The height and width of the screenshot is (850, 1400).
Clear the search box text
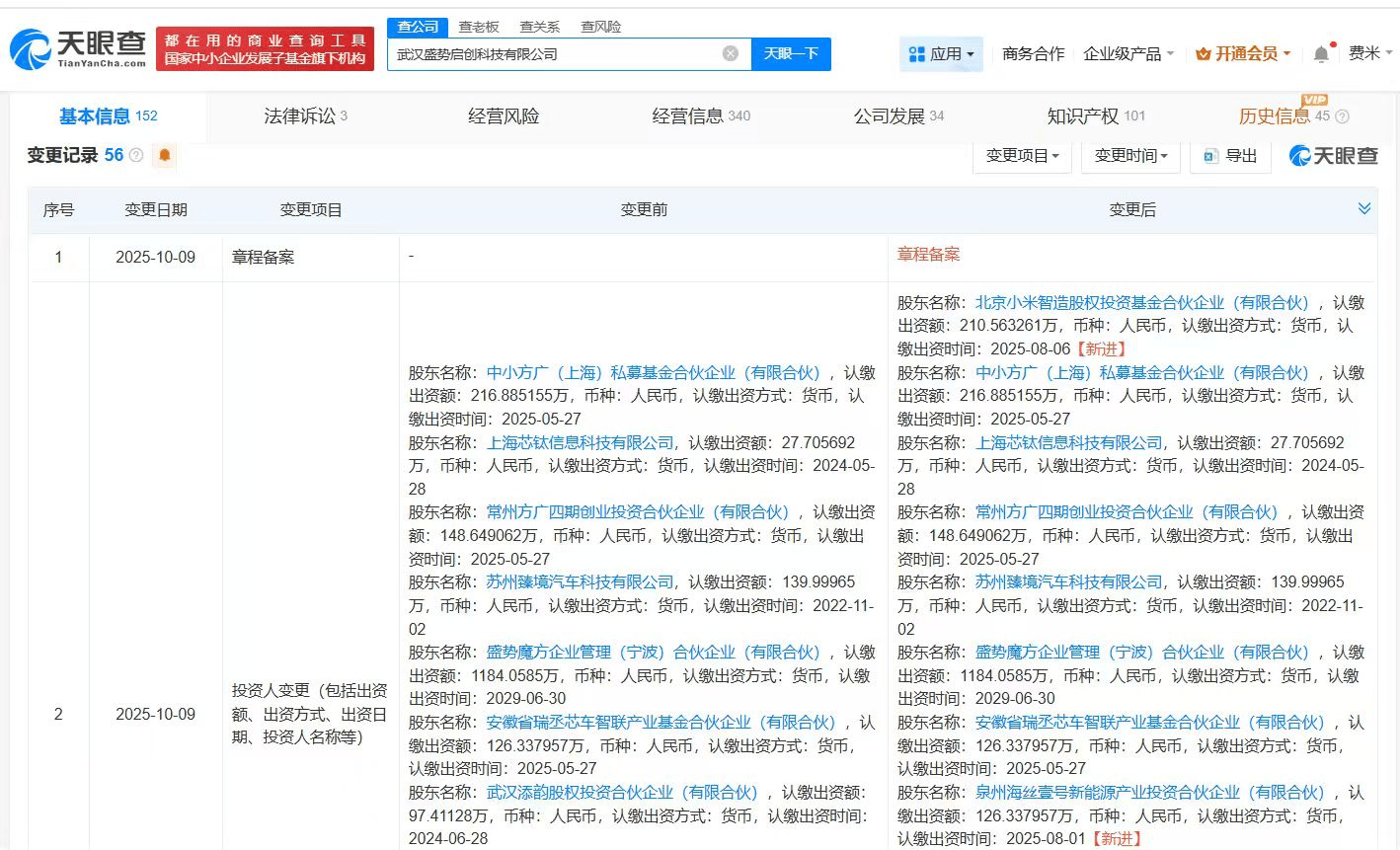(730, 53)
